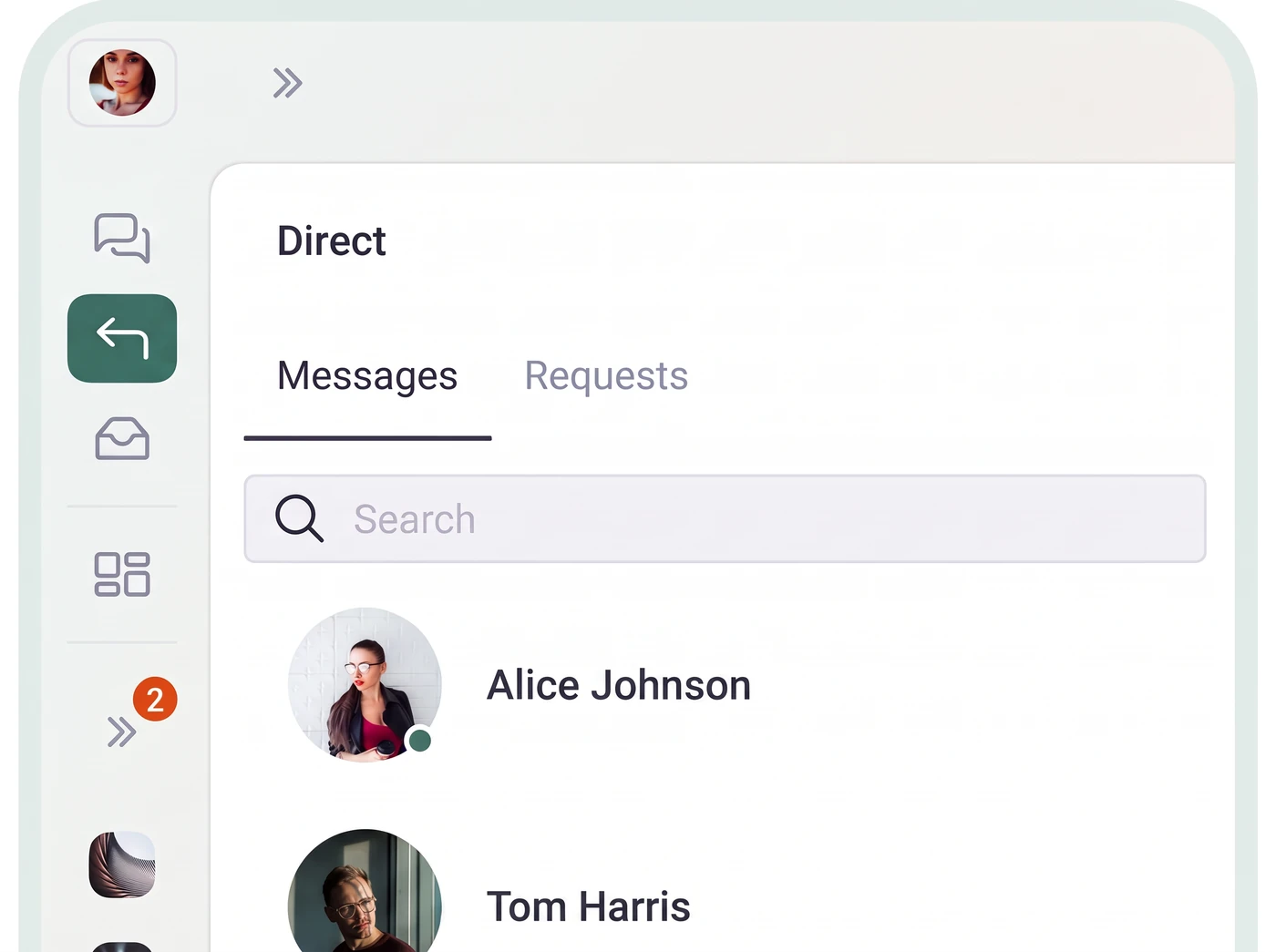Expand sidebar chevrons with notification badge 2
The height and width of the screenshot is (952, 1276).
click(122, 731)
